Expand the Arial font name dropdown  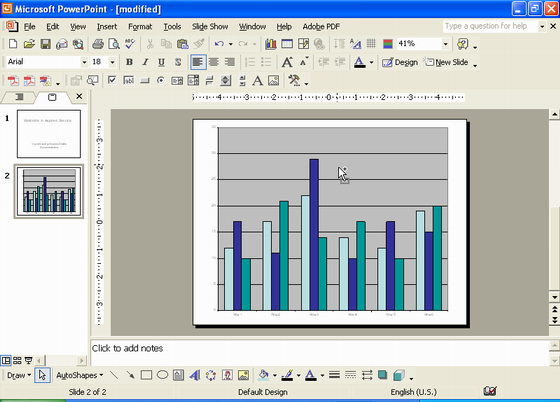84,62
